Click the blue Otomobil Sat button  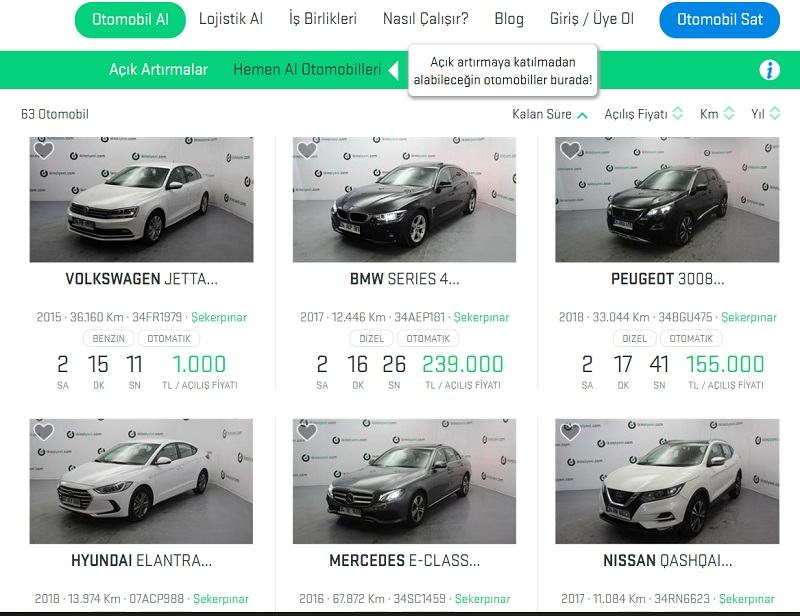(719, 19)
